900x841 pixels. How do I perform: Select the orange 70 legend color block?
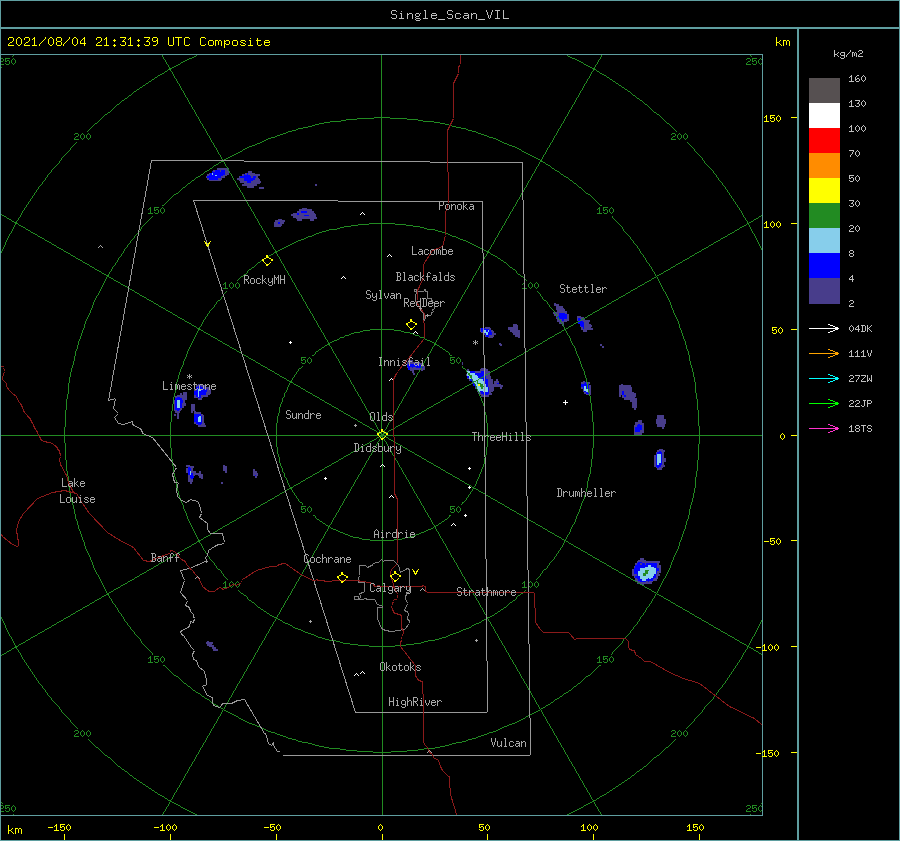[x=824, y=165]
